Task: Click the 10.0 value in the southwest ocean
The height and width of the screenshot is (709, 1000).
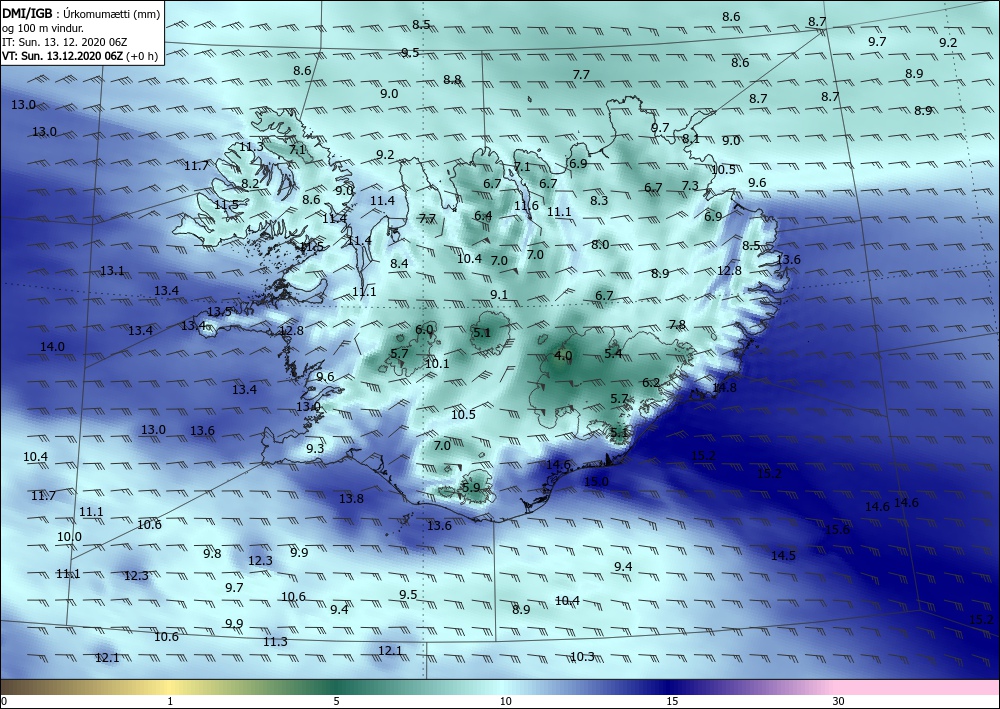Action: click(70, 537)
